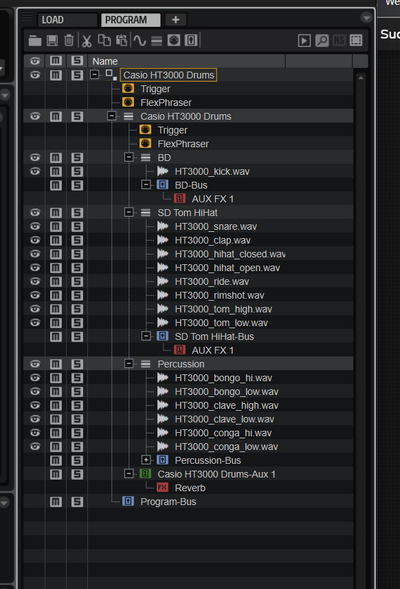Select the Program-Bus item

click(168, 502)
